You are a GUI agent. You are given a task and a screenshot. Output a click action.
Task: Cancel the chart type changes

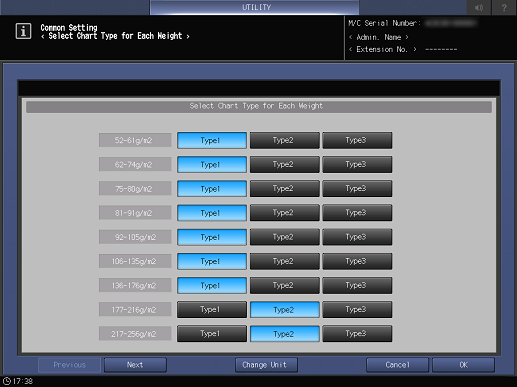click(x=397, y=365)
